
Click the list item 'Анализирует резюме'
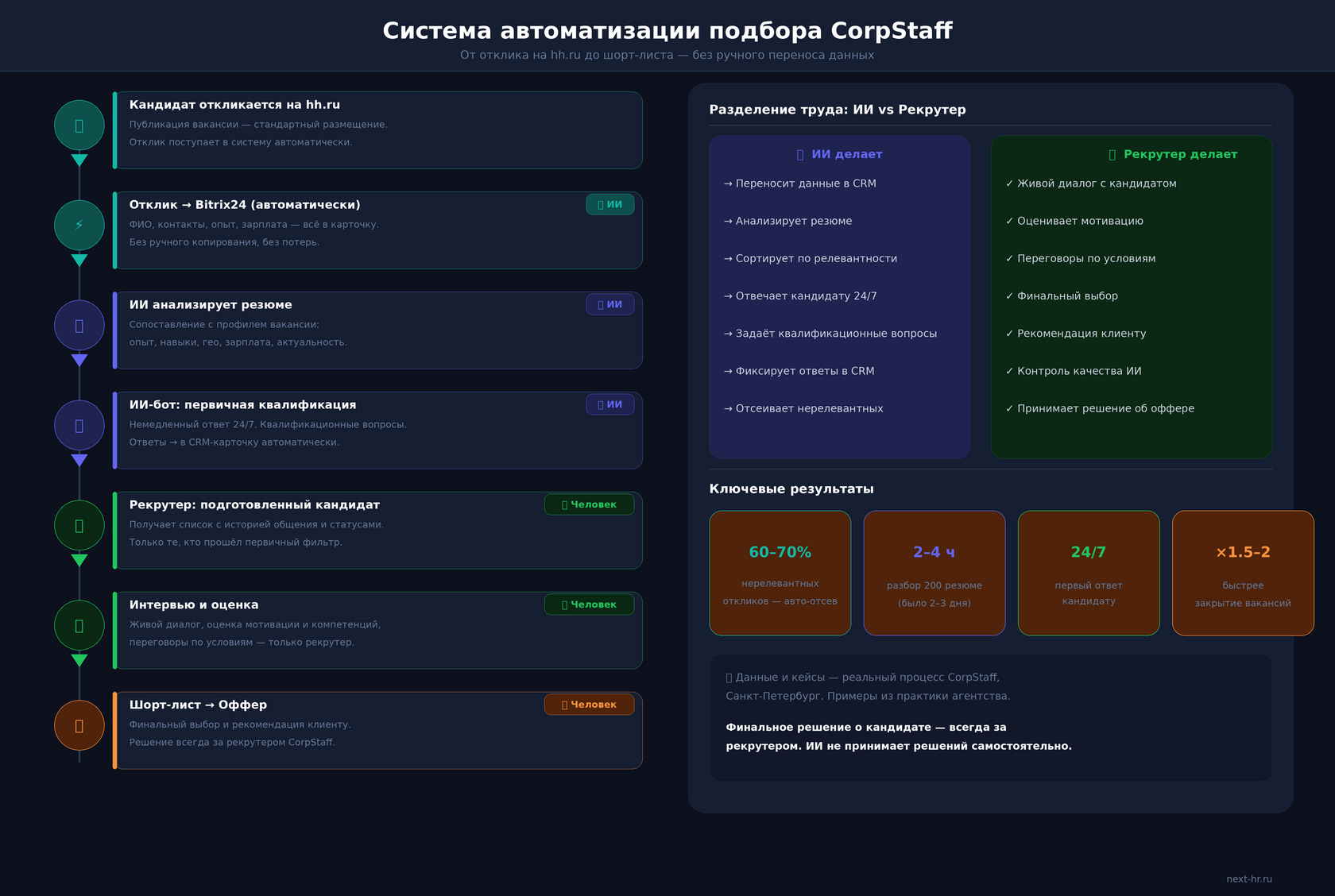[x=788, y=221]
